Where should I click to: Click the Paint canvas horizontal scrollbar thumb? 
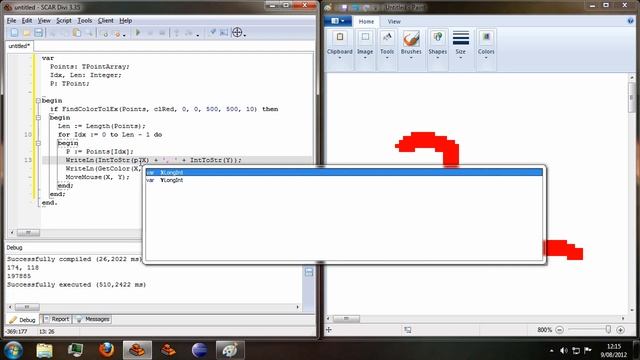click(346, 318)
